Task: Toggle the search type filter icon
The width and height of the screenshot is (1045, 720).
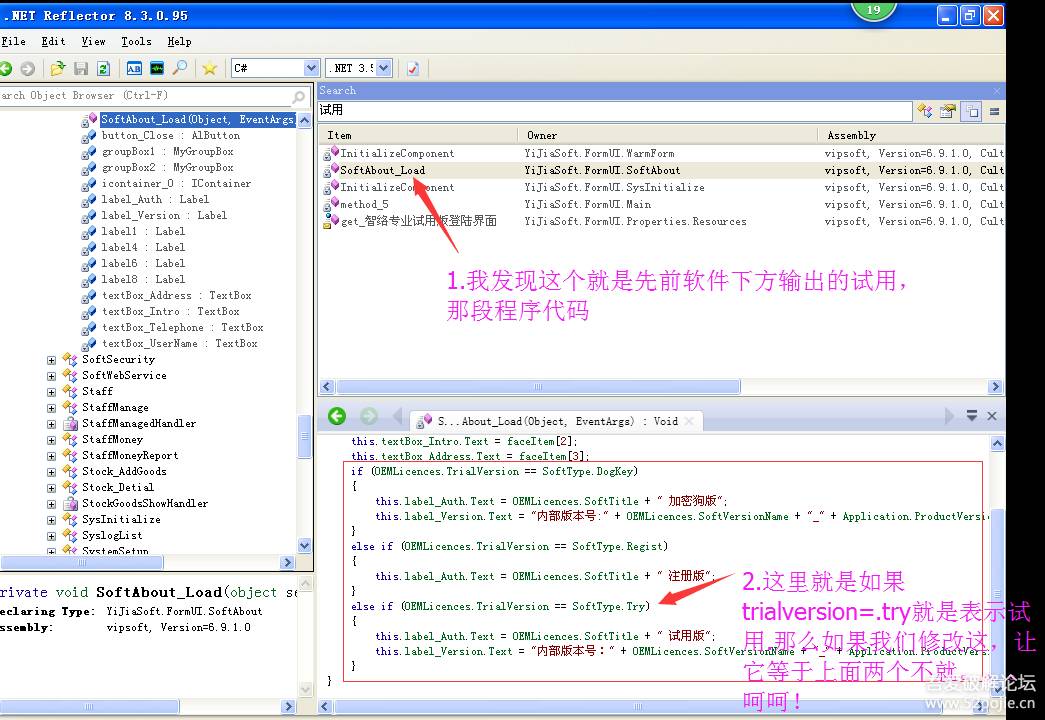Action: pos(925,111)
